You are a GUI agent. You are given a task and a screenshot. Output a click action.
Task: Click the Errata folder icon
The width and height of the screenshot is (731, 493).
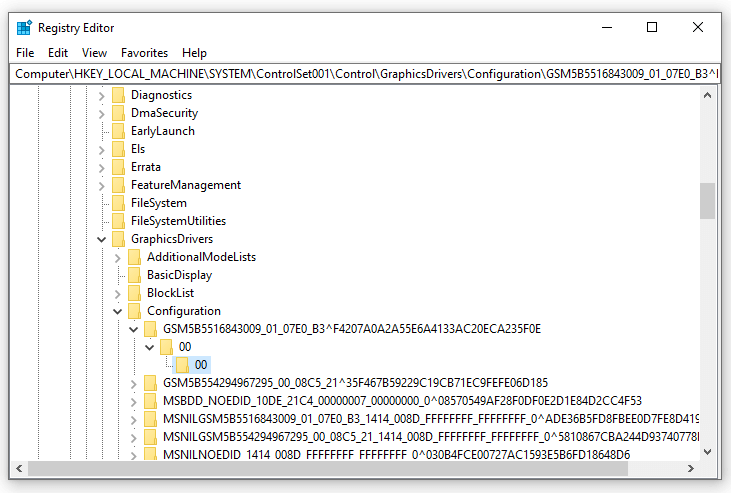click(x=119, y=167)
